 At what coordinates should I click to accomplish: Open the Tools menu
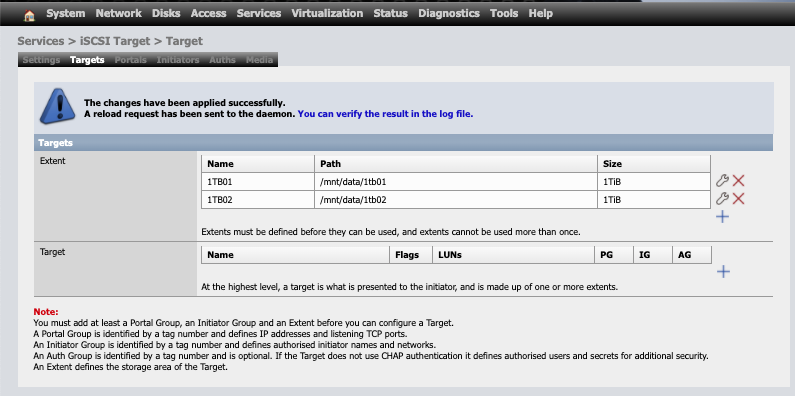(504, 14)
